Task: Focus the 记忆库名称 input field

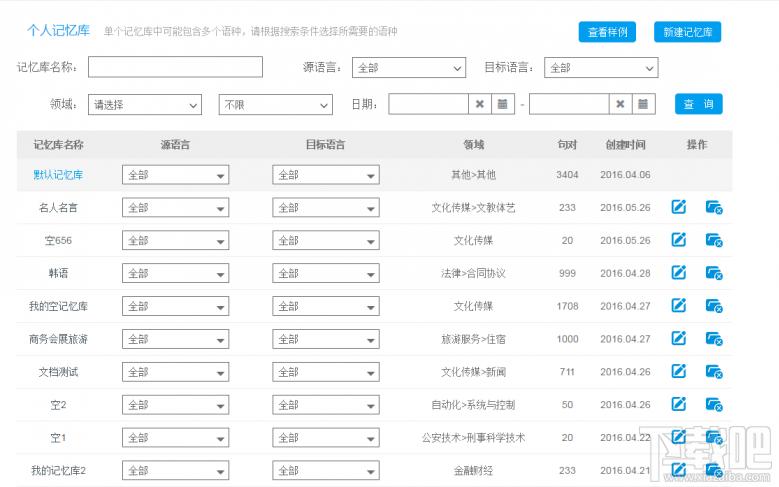Action: click(175, 67)
